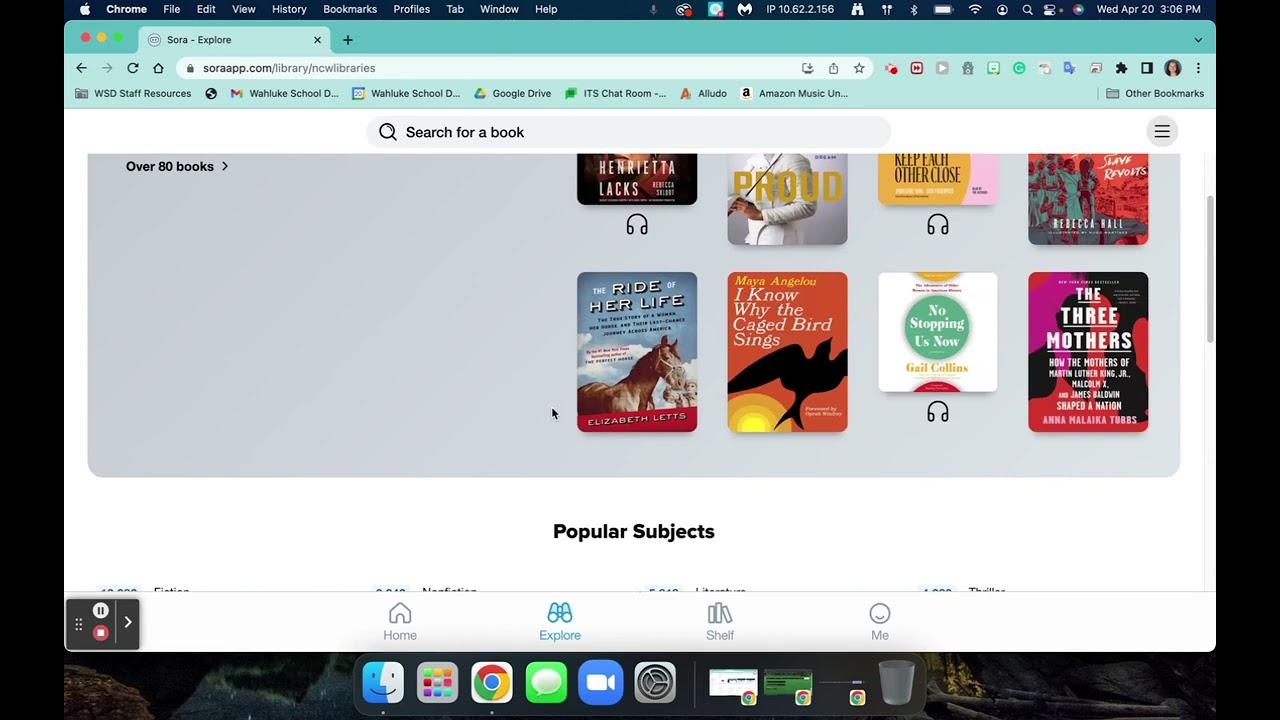Open the ITS Chat Room bookmark
Image resolution: width=1280 pixels, height=720 pixels.
coord(615,93)
